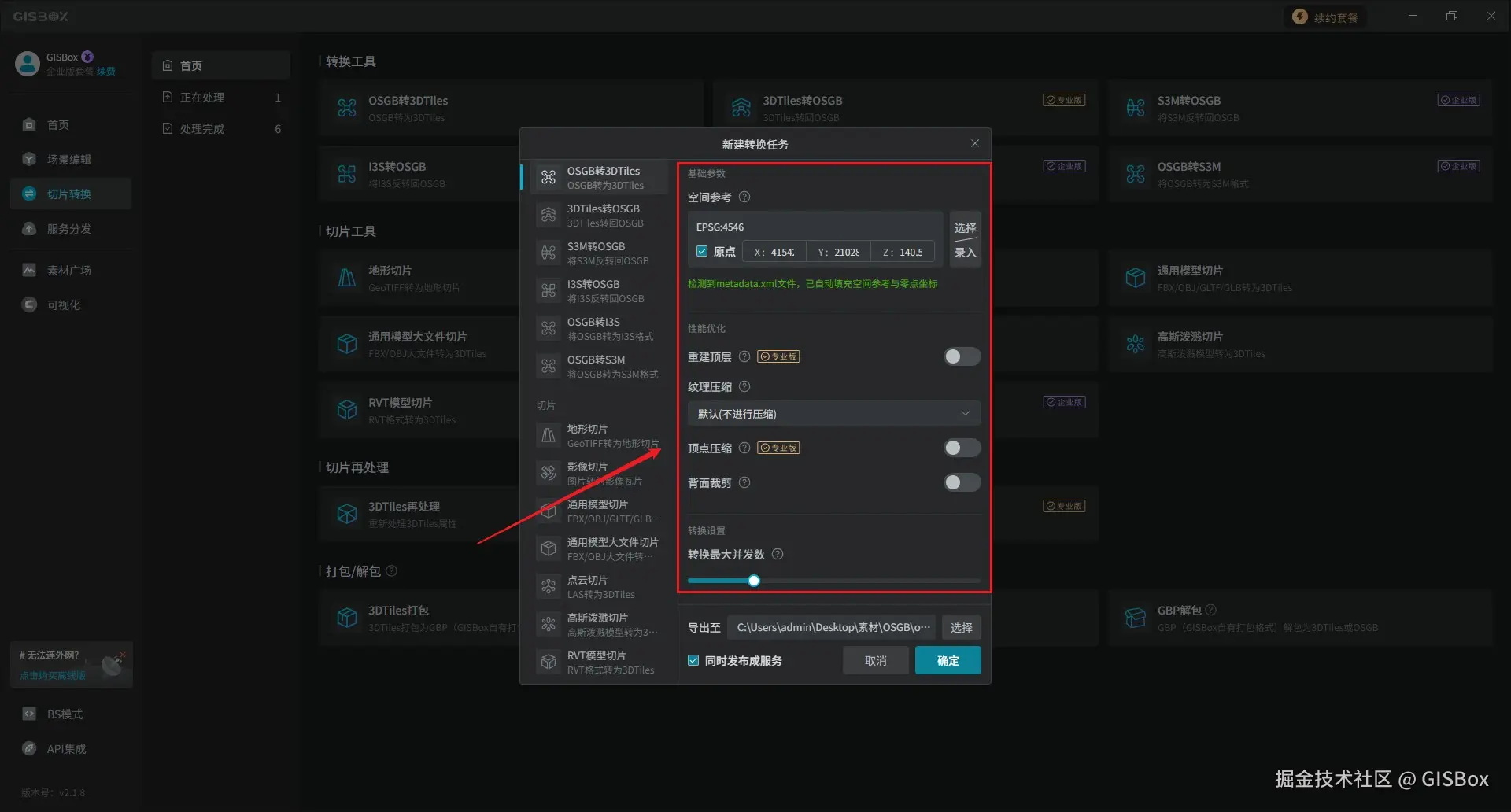This screenshot has width=1511, height=812.
Task: Click the GBP解包 card in background
Action: coord(1300,618)
